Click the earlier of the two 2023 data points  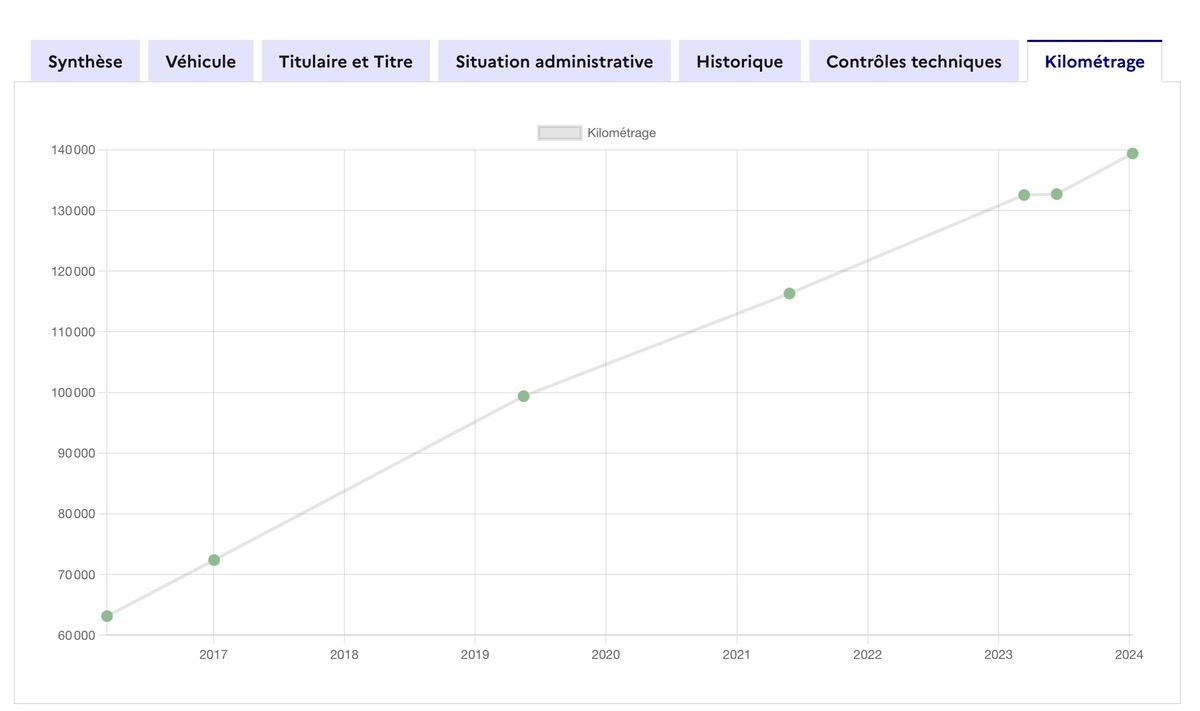coord(1024,195)
